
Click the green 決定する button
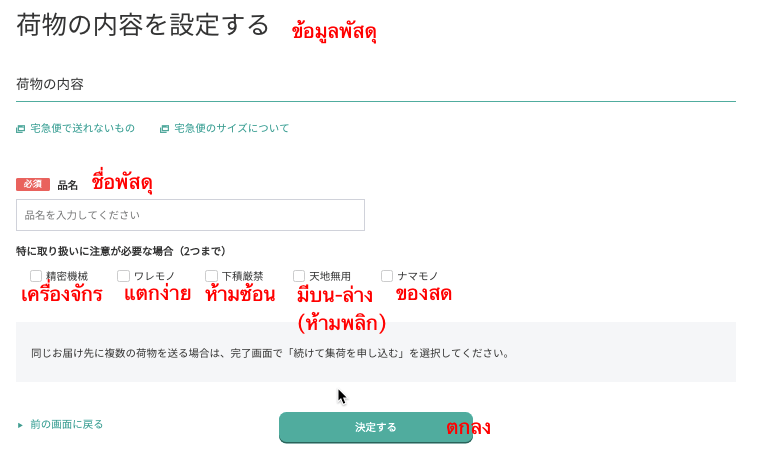pyautogui.click(x=376, y=427)
